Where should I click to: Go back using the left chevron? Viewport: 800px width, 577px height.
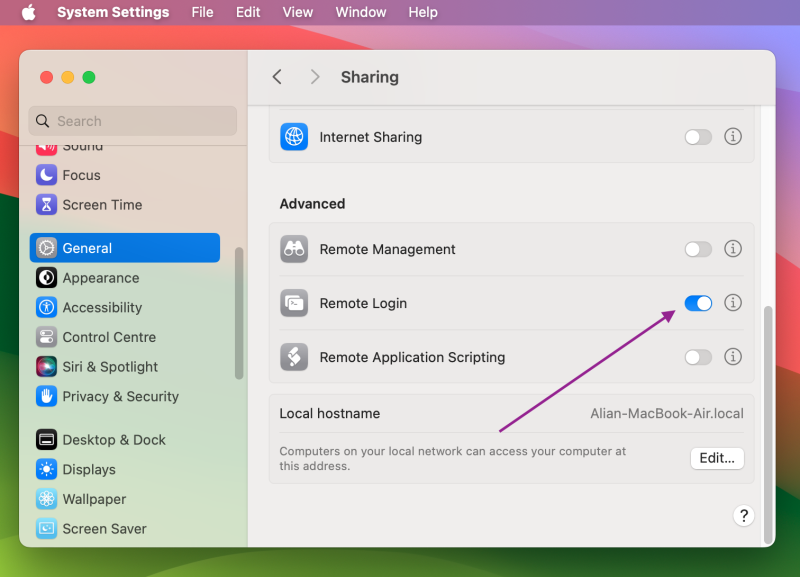(x=277, y=77)
